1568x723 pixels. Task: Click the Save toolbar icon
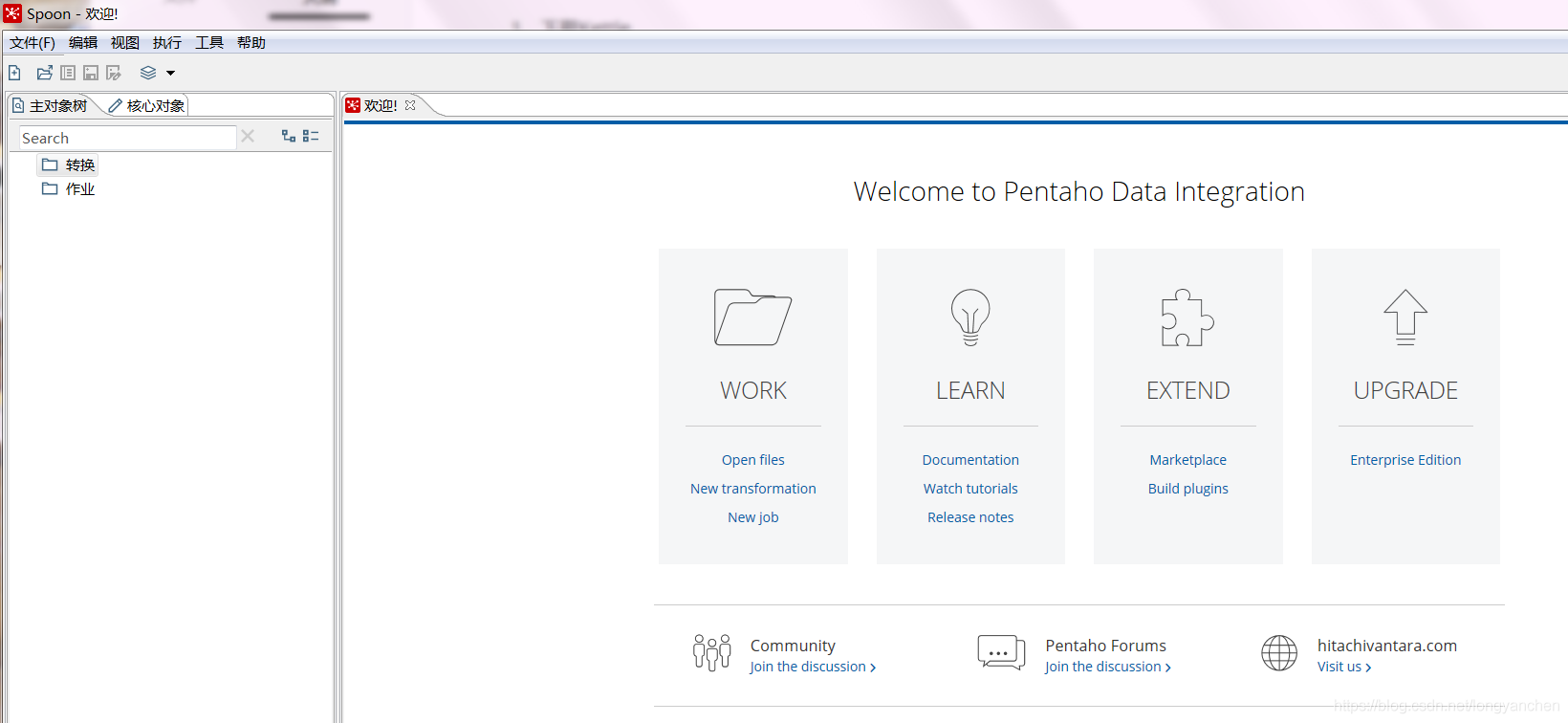point(91,73)
